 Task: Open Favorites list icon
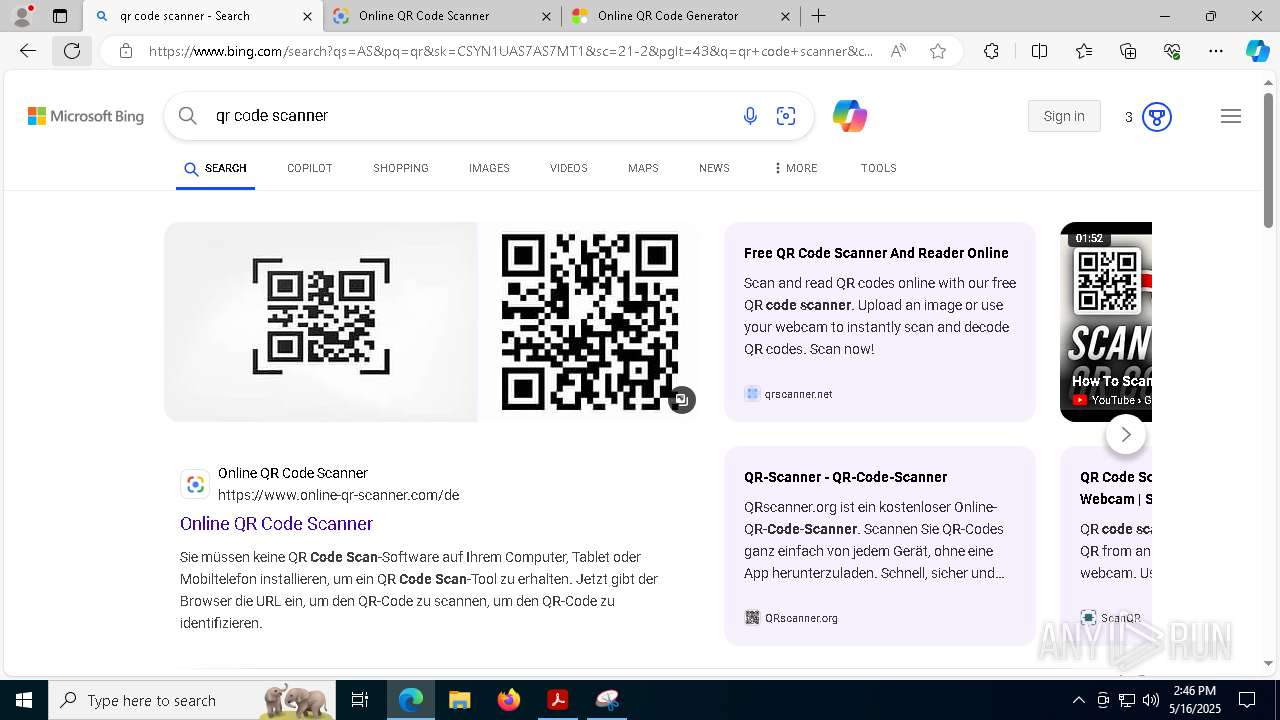click(1084, 51)
